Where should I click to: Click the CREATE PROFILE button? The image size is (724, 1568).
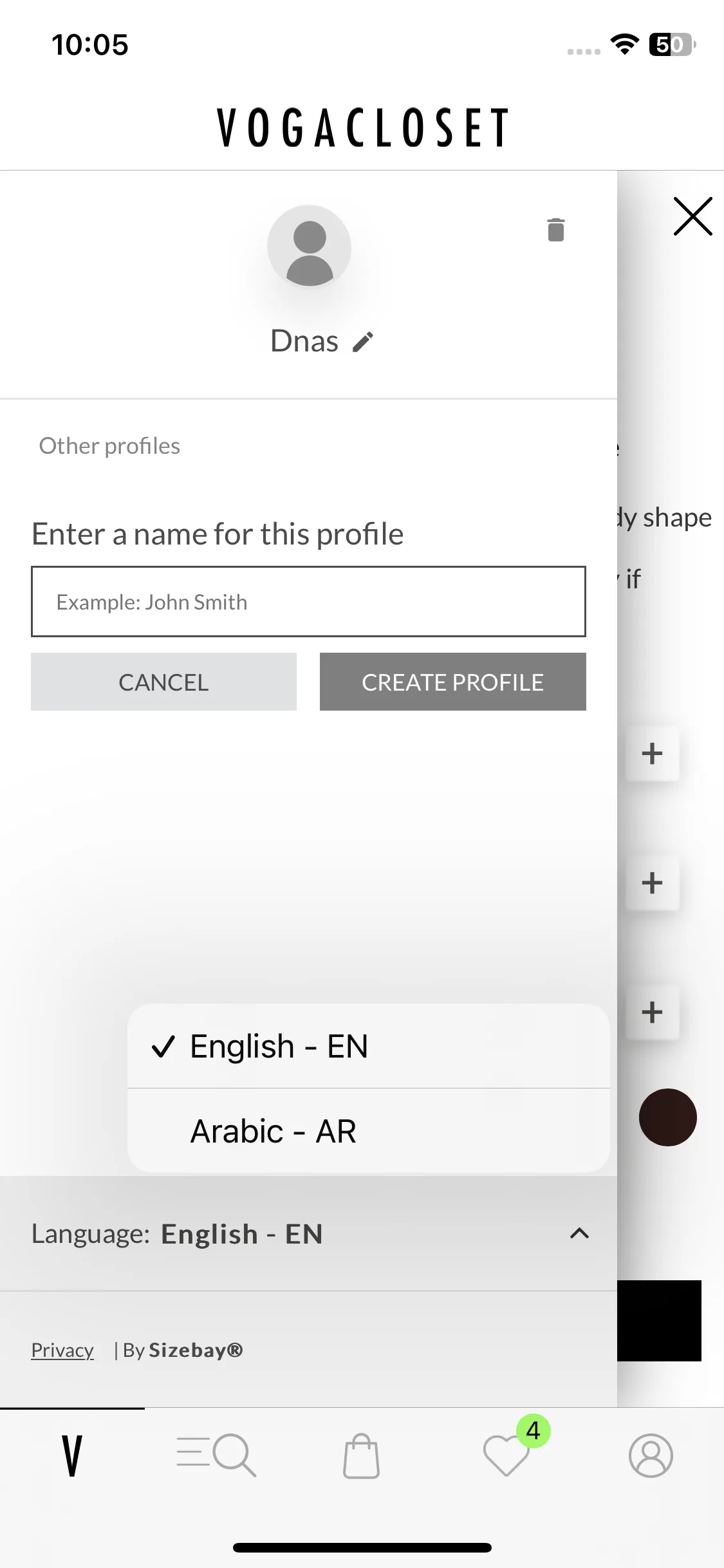point(453,682)
